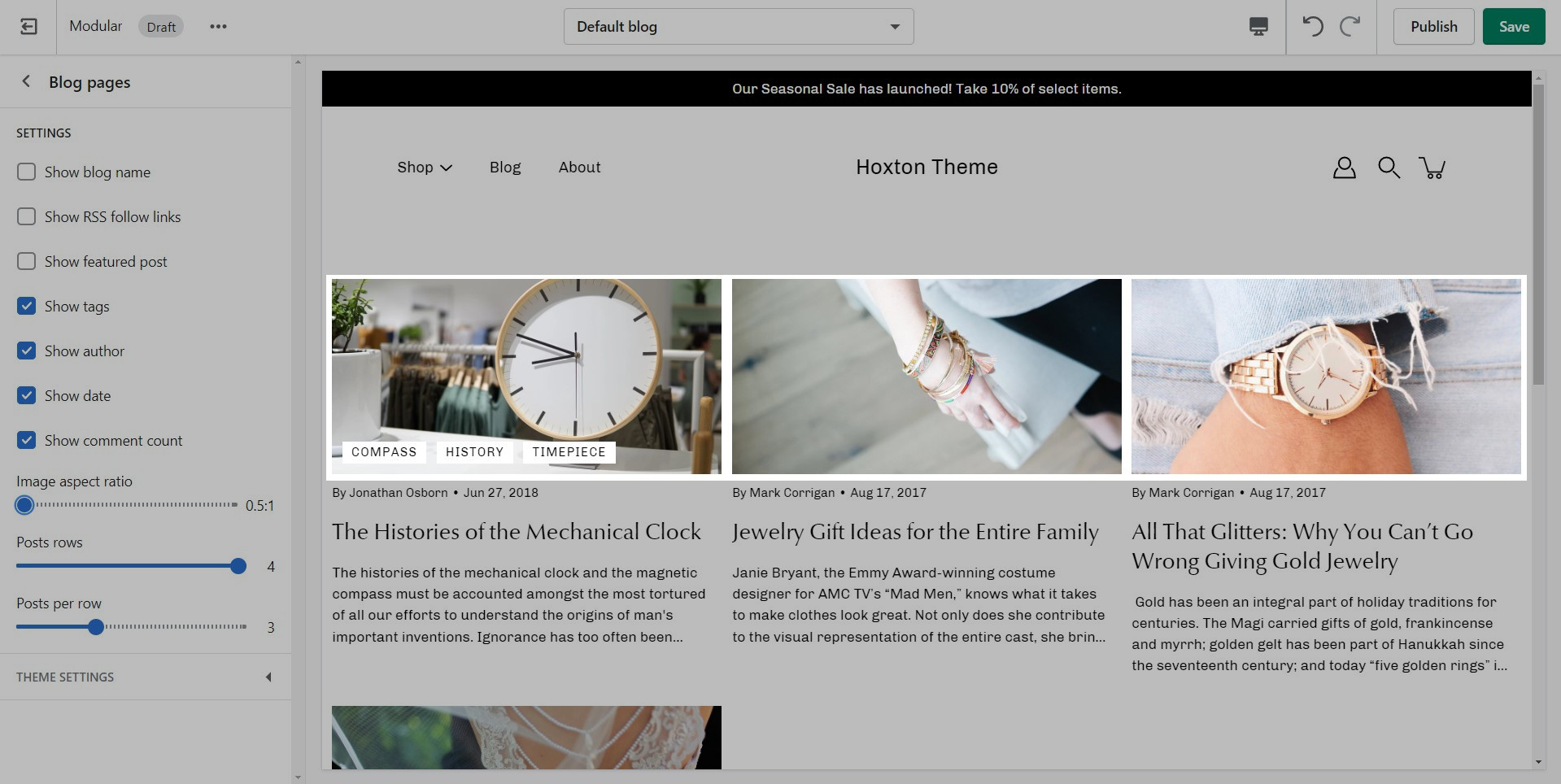Open the Default blog template dropdown
1561x784 pixels.
coord(738,27)
